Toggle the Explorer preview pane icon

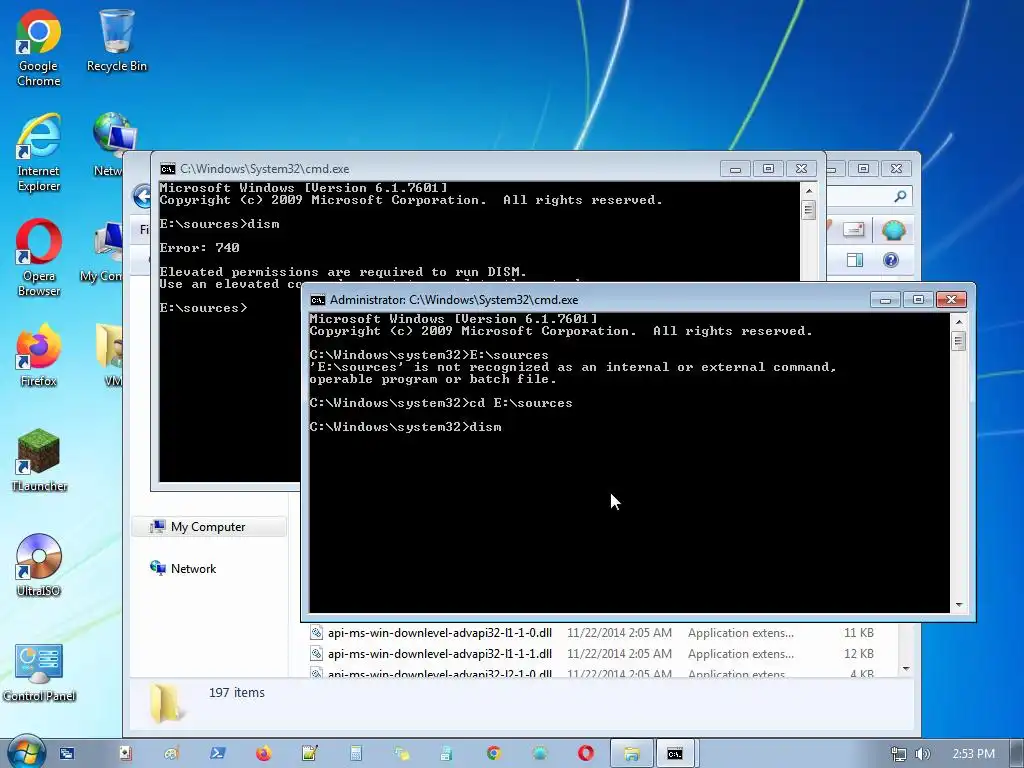(x=855, y=261)
